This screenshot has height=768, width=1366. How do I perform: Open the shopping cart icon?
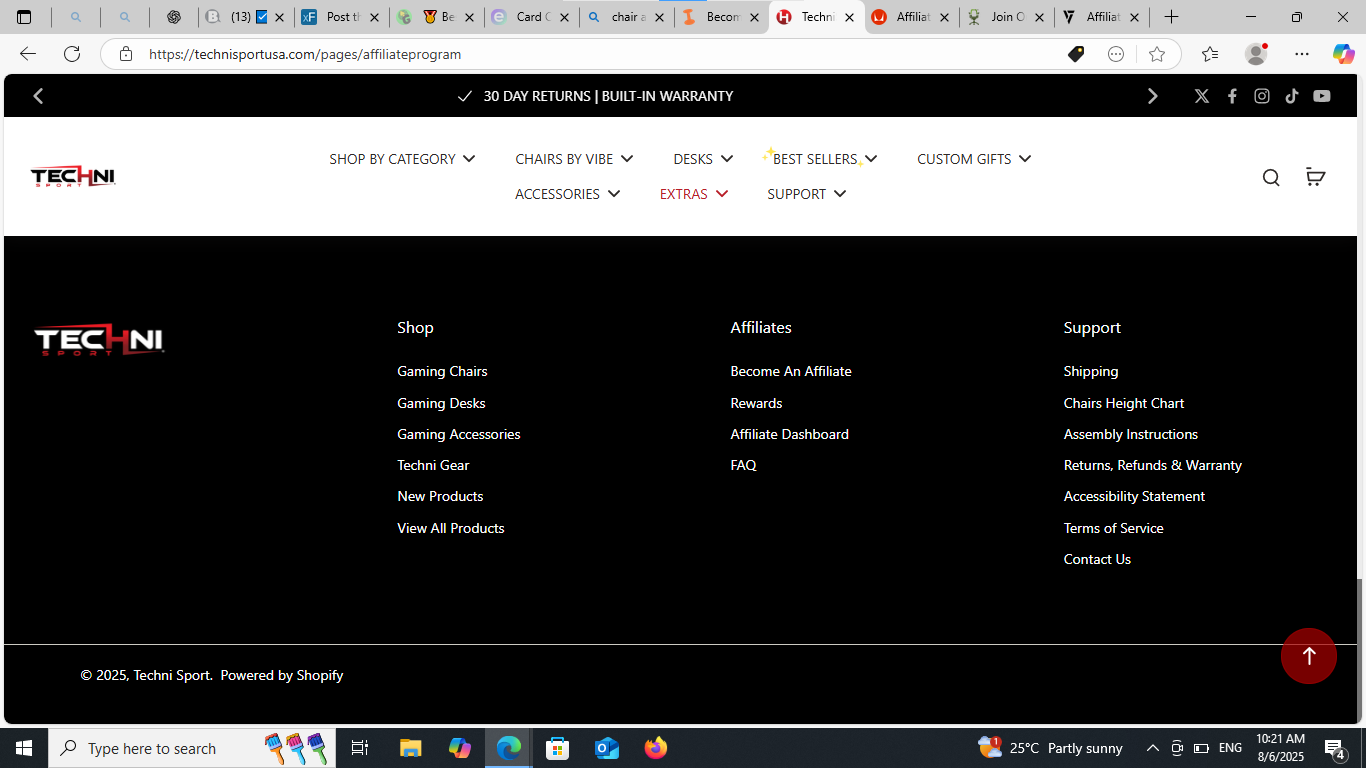[1315, 177]
